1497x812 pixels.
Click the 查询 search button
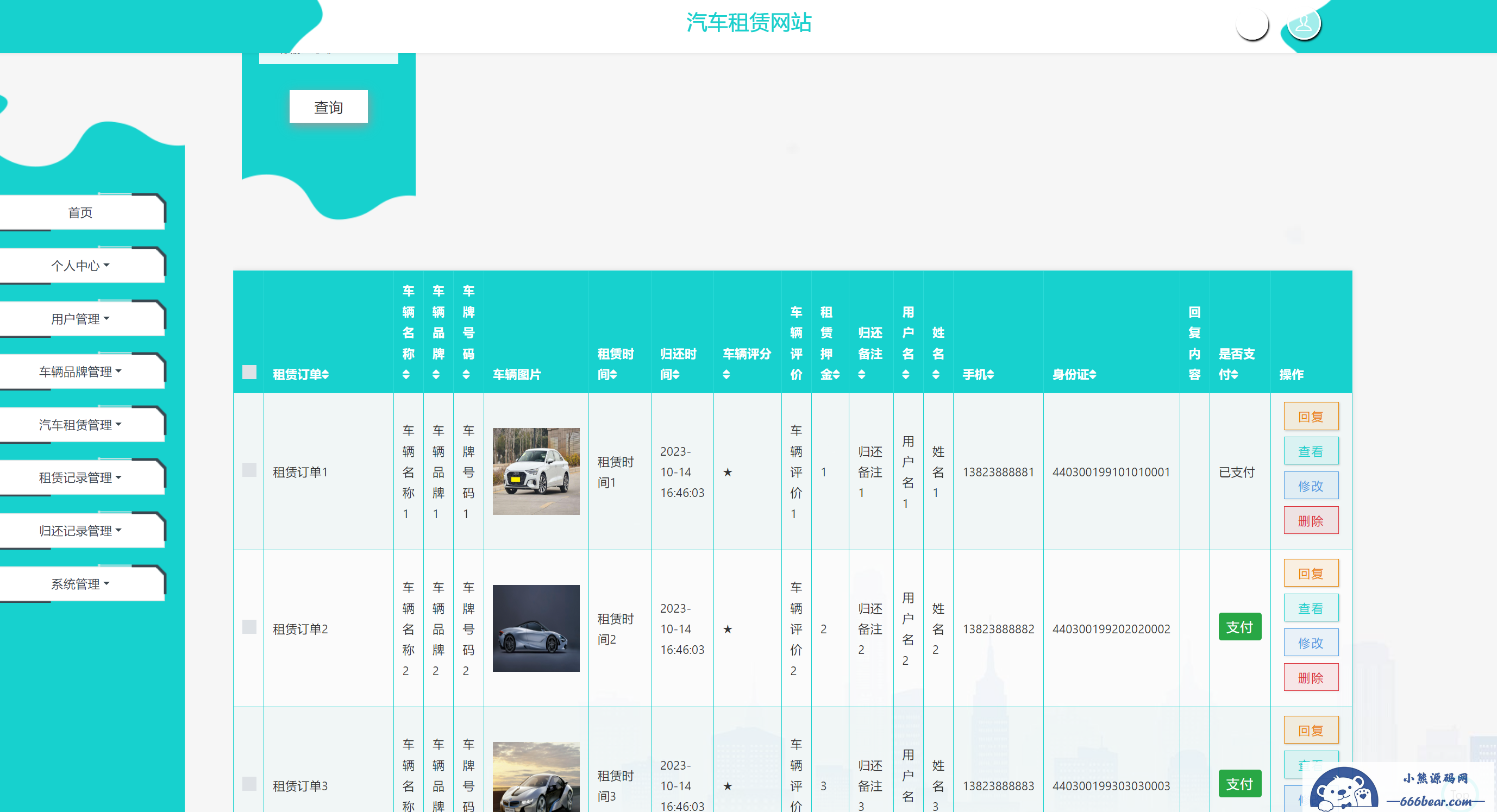(x=328, y=107)
